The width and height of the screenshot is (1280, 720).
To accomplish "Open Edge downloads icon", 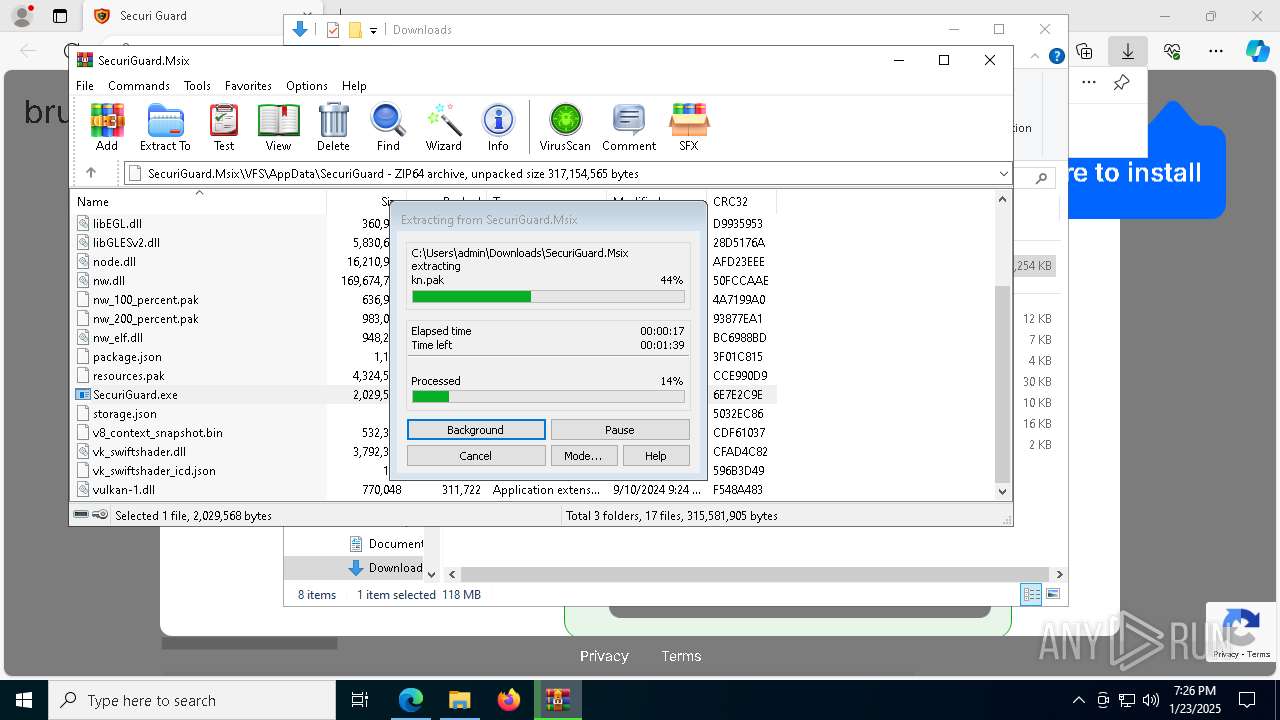I will click(1128, 51).
